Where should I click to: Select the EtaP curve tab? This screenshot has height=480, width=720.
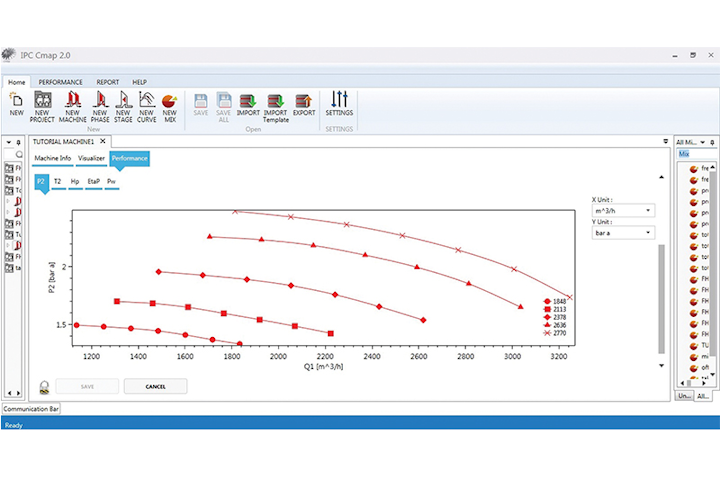pyautogui.click(x=93, y=182)
